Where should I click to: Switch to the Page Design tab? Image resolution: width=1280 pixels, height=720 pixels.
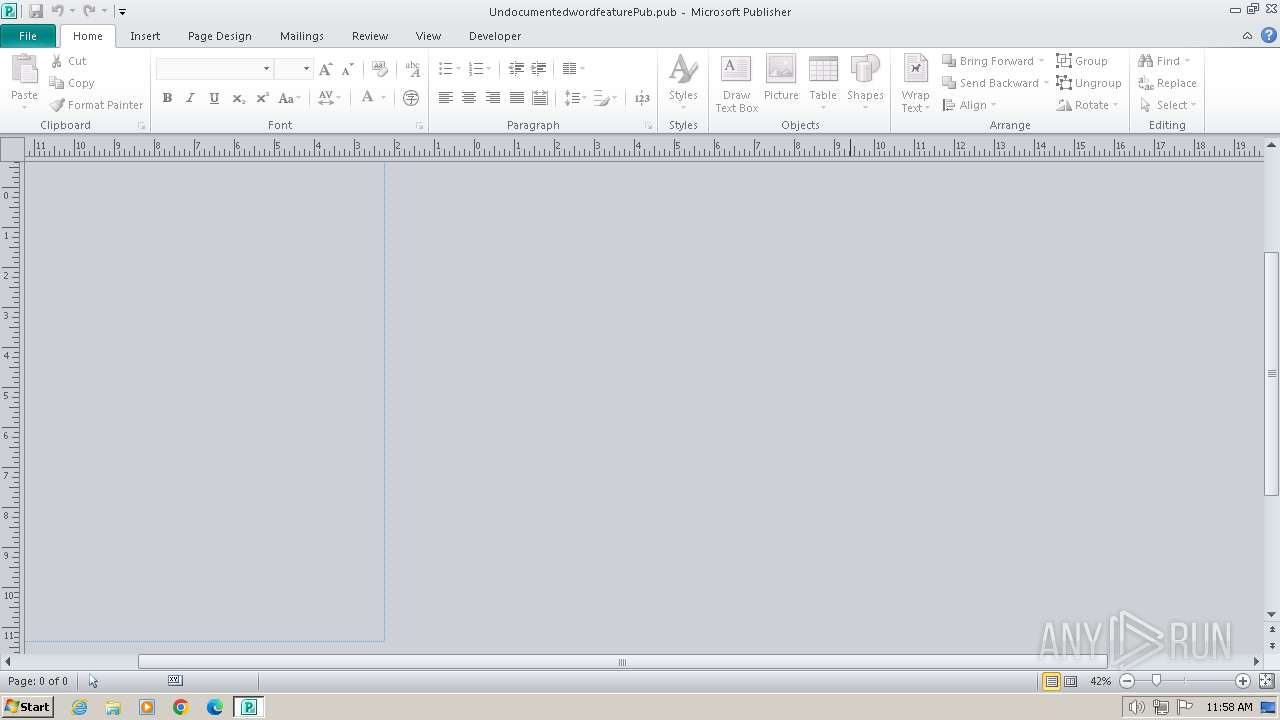pyautogui.click(x=220, y=36)
